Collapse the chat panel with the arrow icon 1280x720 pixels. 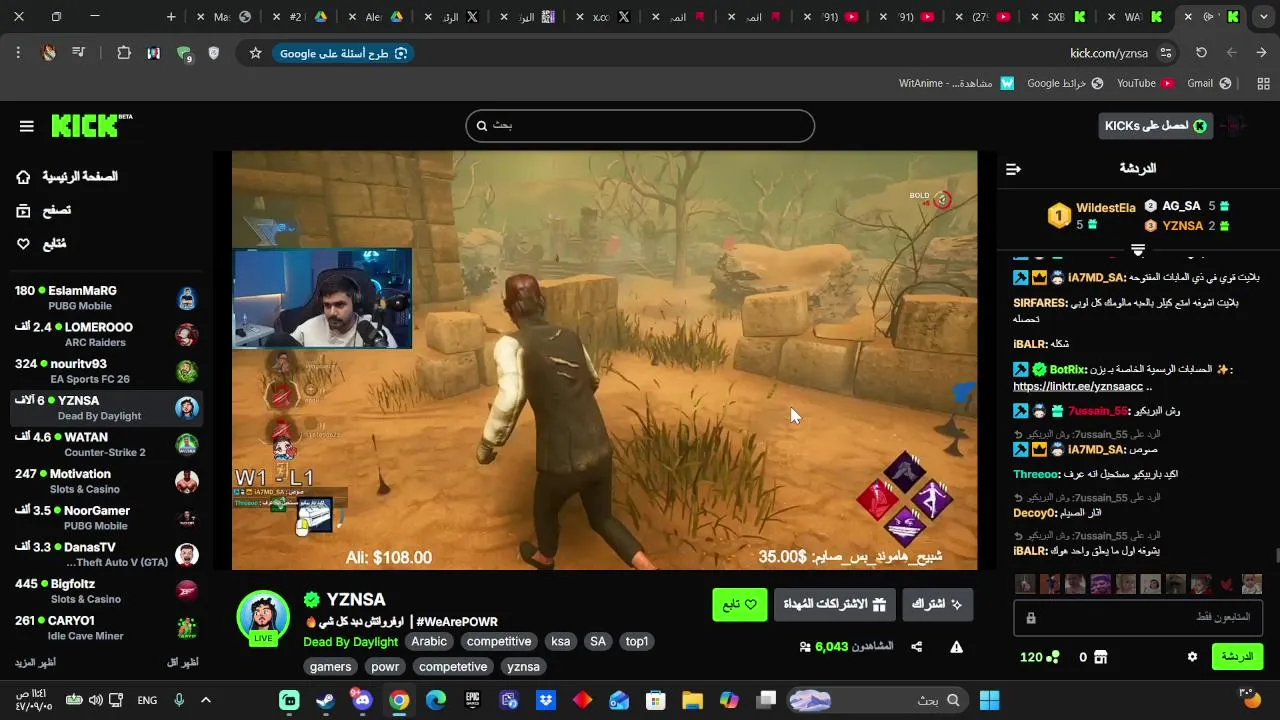(1013, 169)
